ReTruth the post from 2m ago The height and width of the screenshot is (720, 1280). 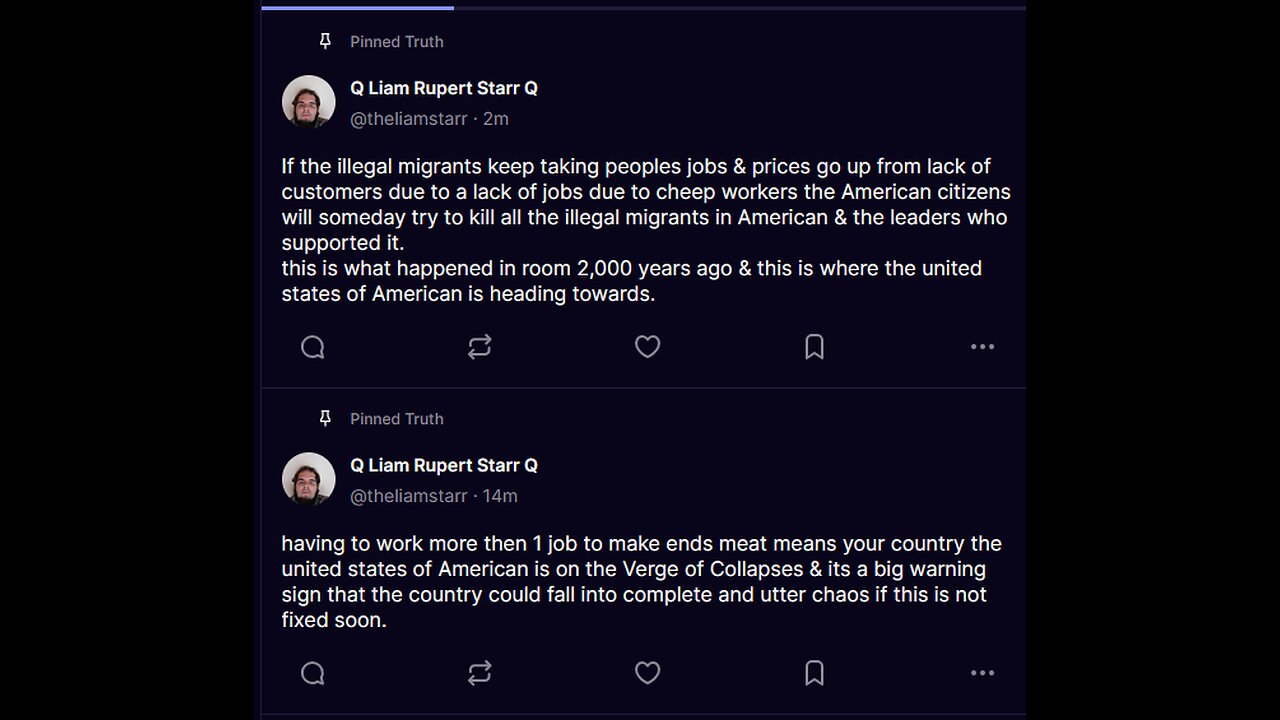point(480,347)
